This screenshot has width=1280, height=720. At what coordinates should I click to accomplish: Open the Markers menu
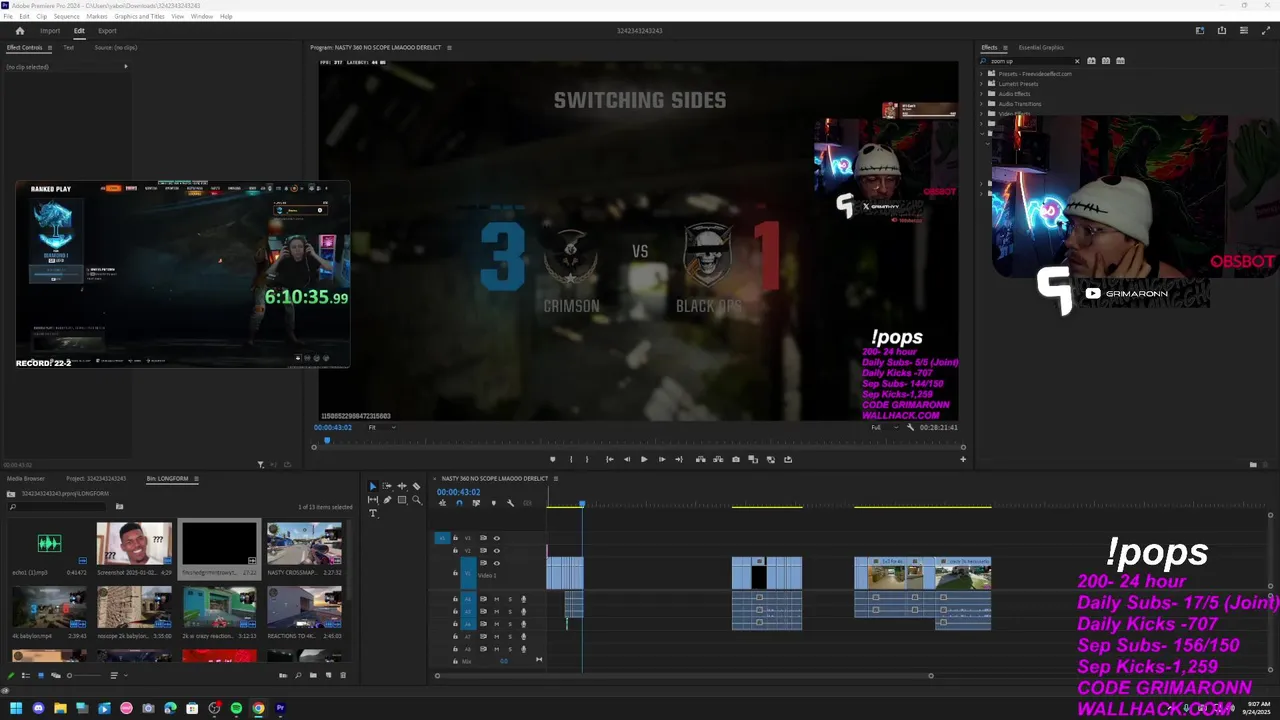97,17
